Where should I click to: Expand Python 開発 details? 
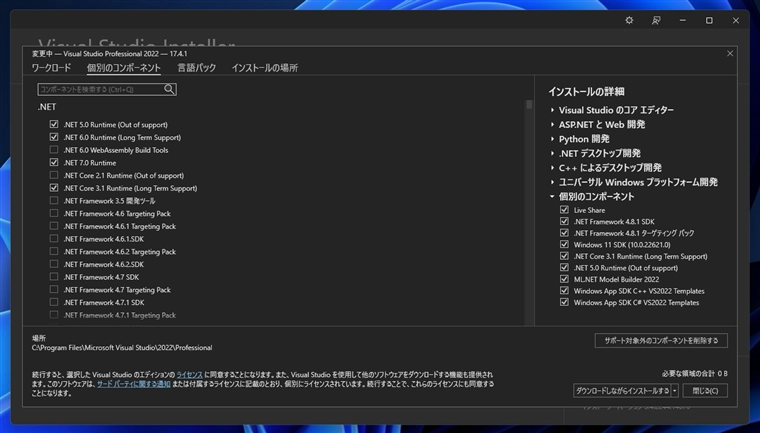(x=552, y=139)
